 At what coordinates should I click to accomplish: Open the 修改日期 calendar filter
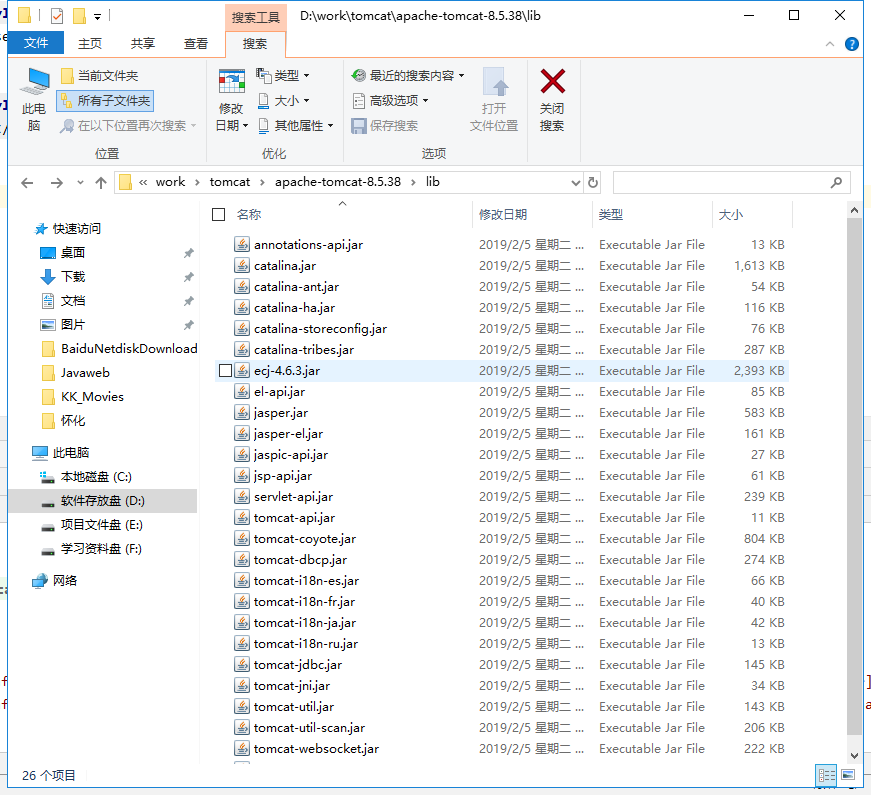pyautogui.click(x=232, y=100)
